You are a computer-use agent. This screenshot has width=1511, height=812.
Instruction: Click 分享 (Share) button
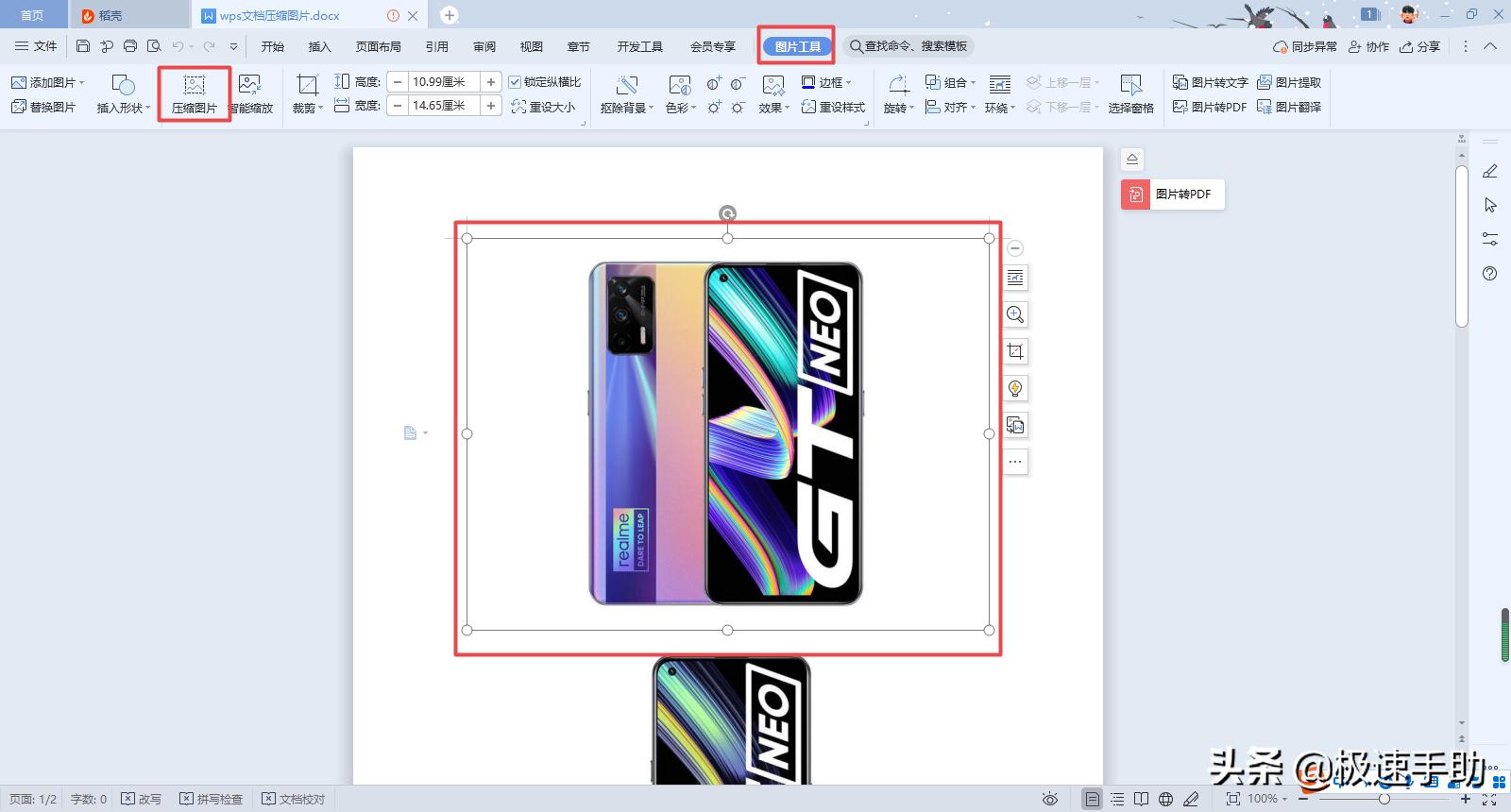1420,46
